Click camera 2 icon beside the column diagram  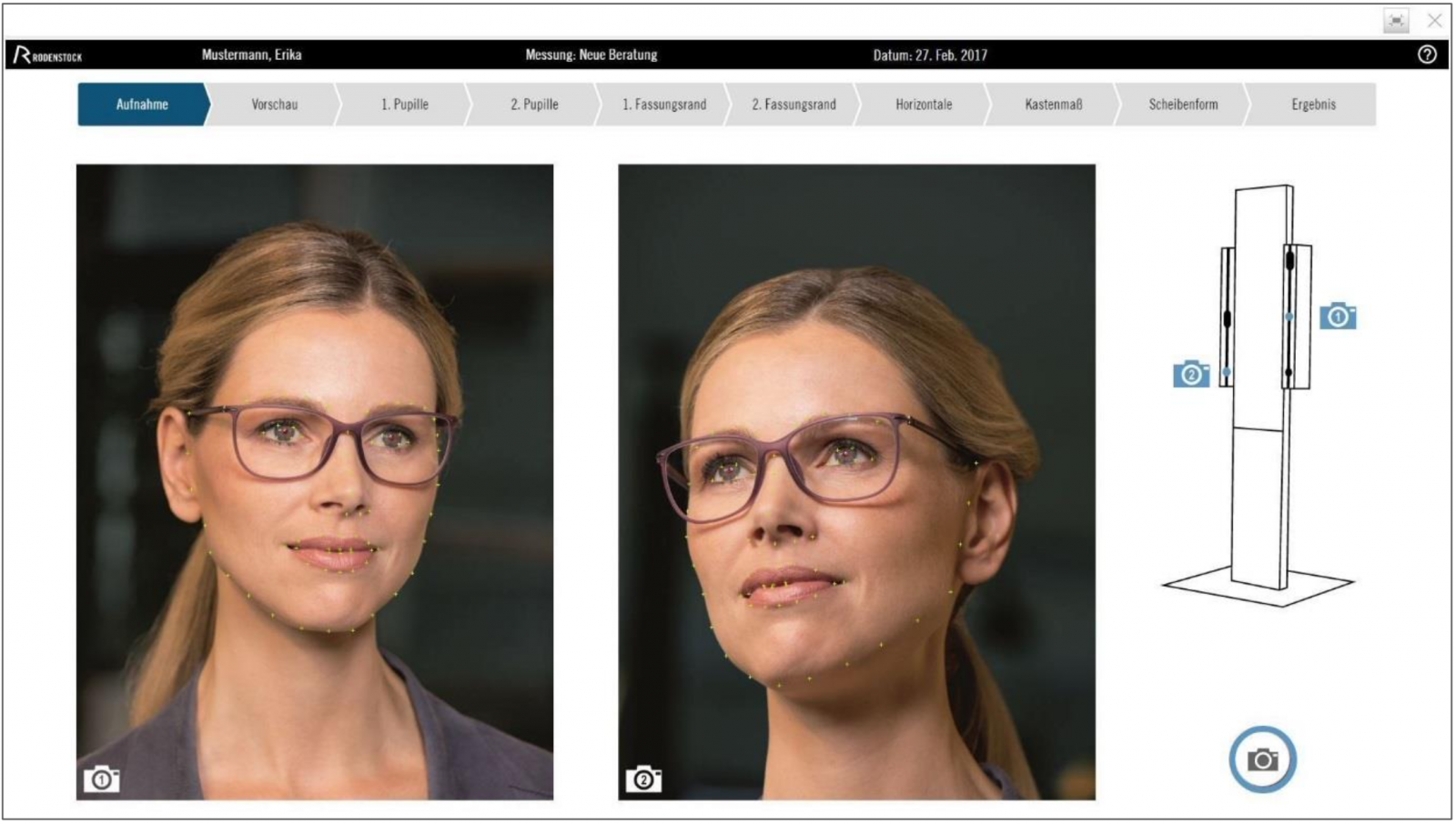point(1191,374)
